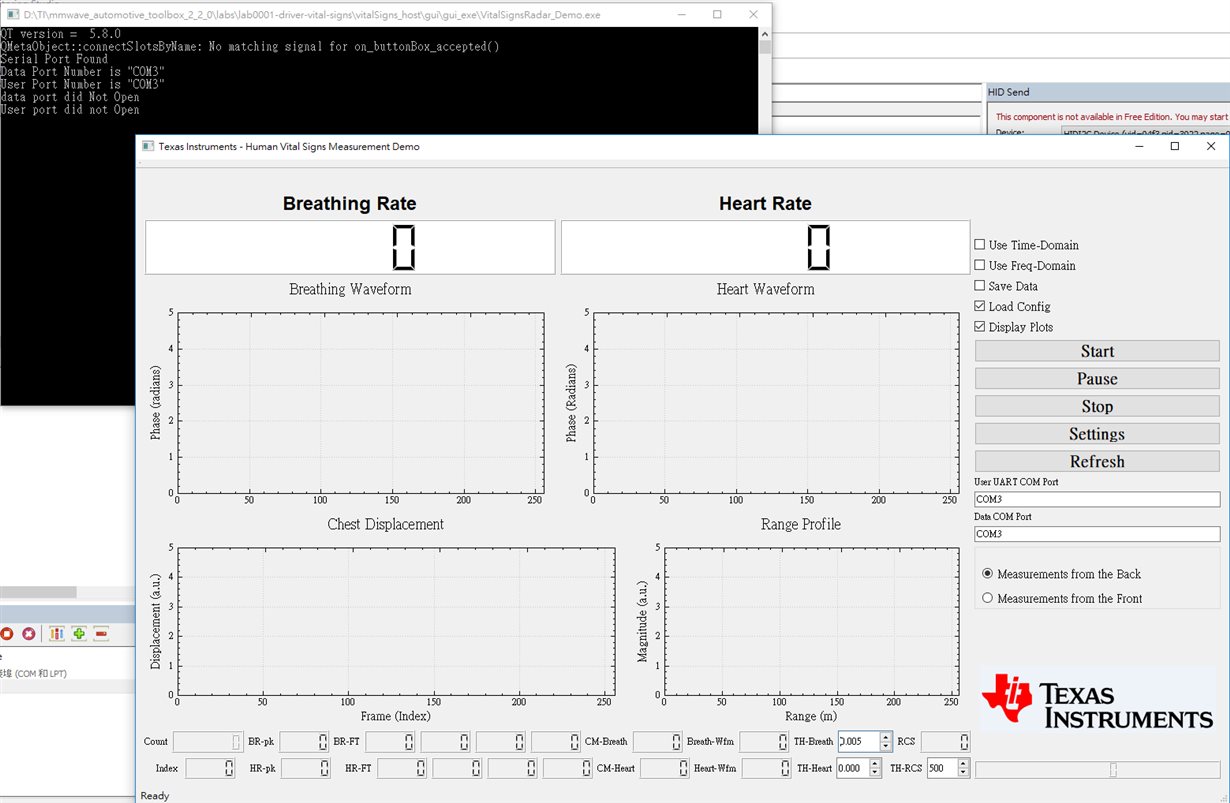Increase the TH-Breath value with up arrow
Viewport: 1230px width, 803px height.
(x=885, y=737)
